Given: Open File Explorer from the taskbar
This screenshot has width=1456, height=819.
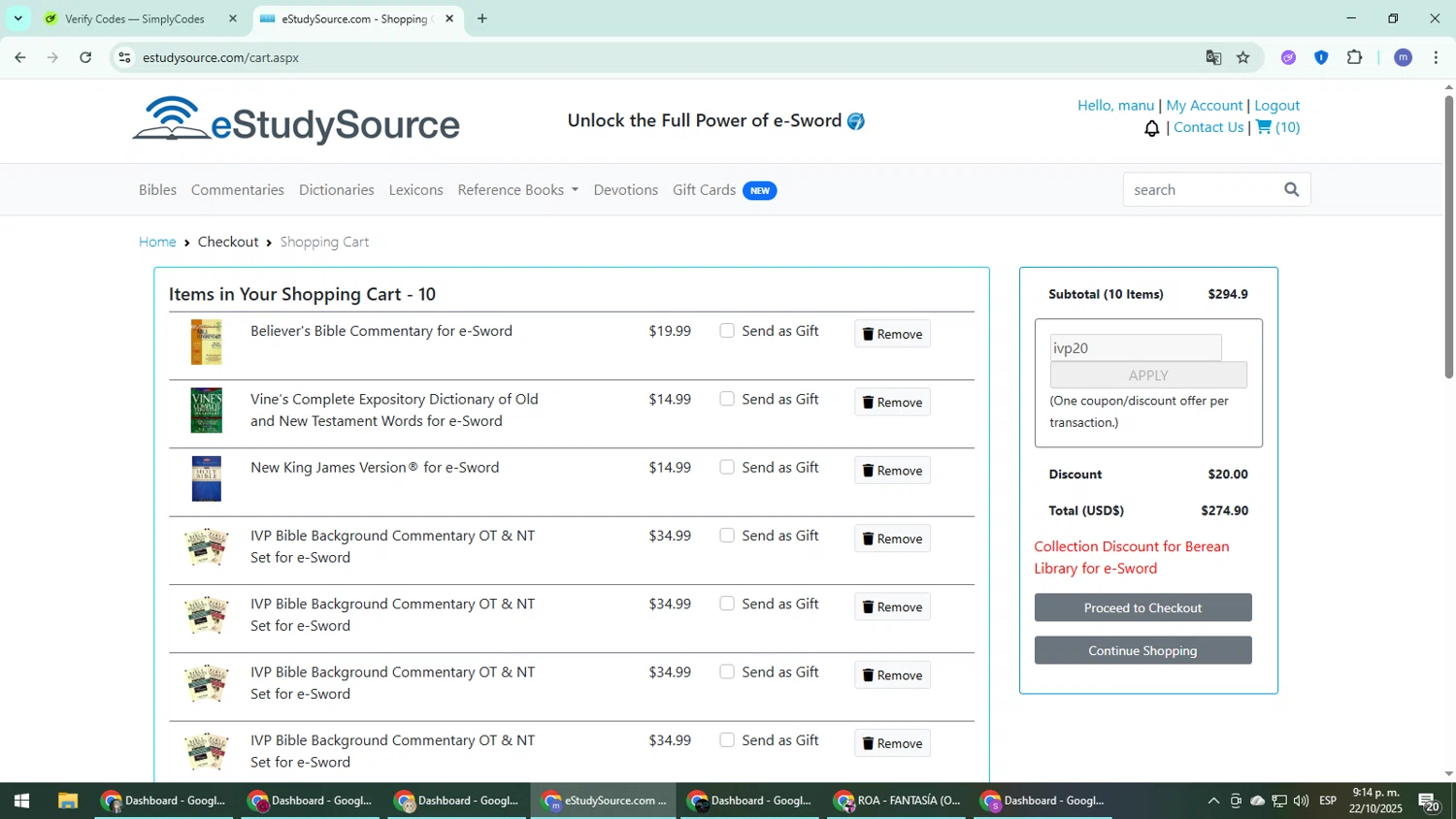Looking at the screenshot, I should (67, 801).
